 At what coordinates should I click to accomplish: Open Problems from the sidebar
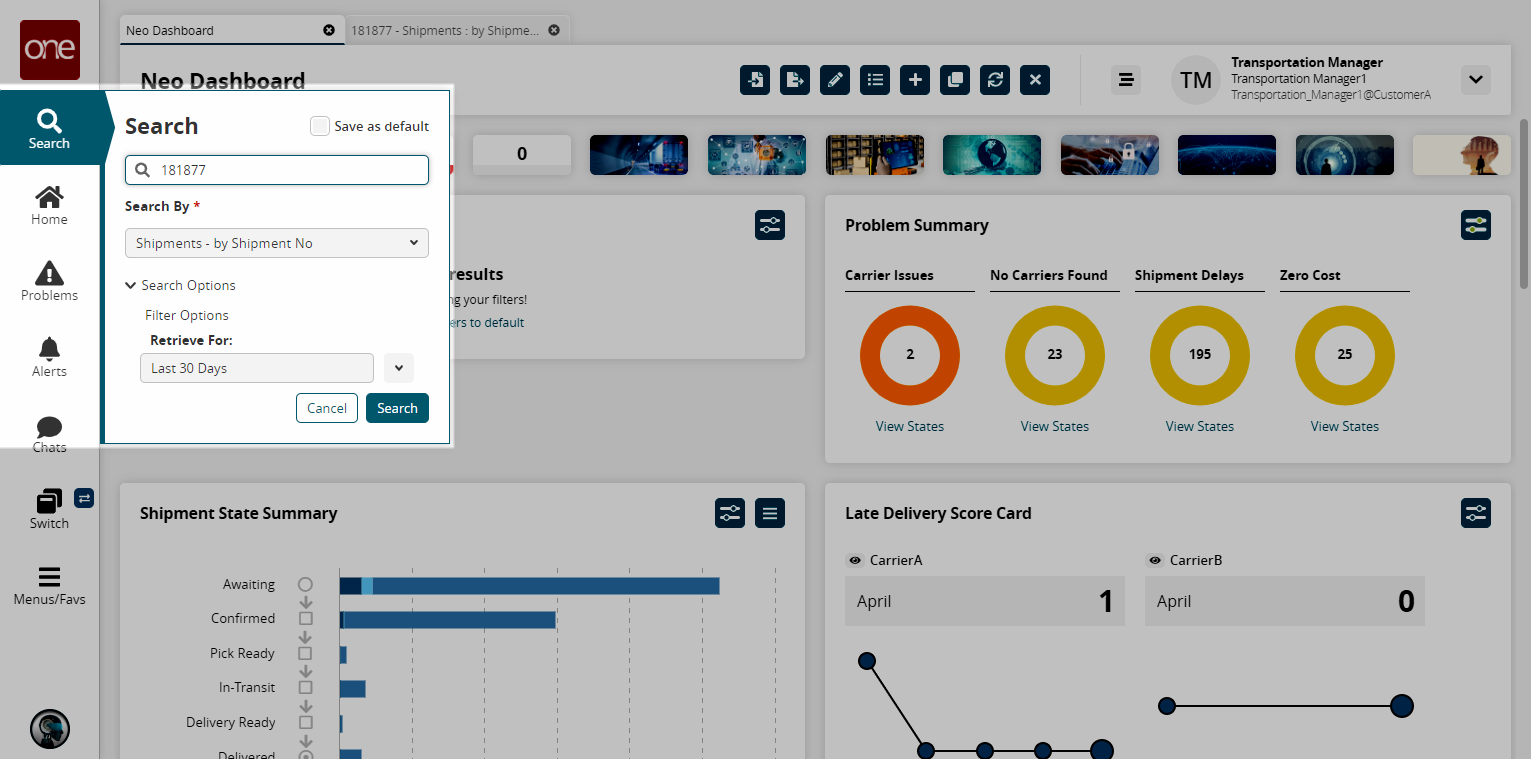[x=49, y=281]
